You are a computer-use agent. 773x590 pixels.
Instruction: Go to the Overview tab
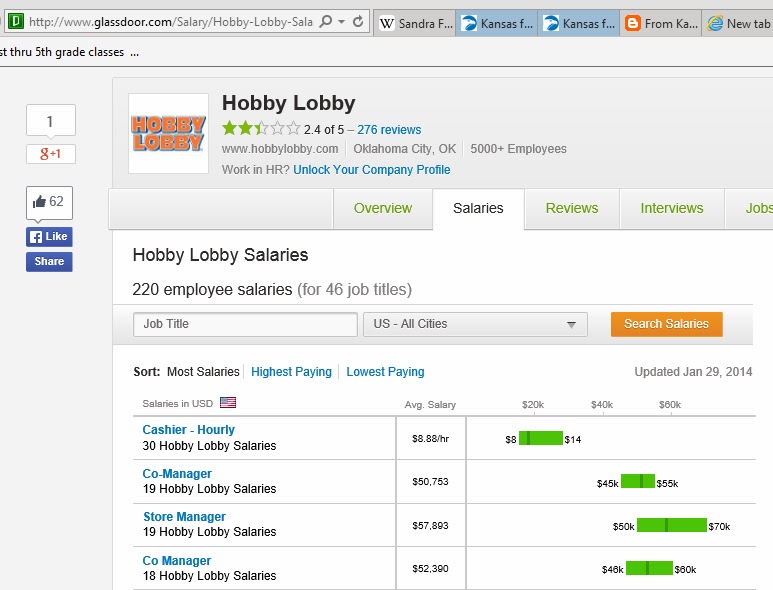pos(383,208)
